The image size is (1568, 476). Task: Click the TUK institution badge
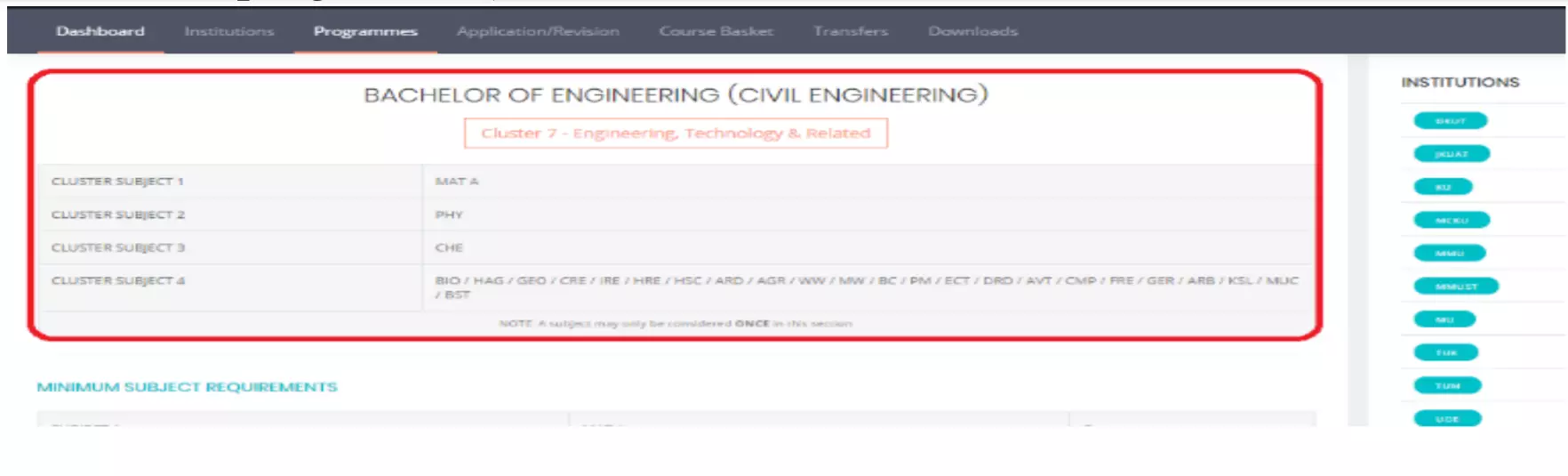click(x=1445, y=353)
